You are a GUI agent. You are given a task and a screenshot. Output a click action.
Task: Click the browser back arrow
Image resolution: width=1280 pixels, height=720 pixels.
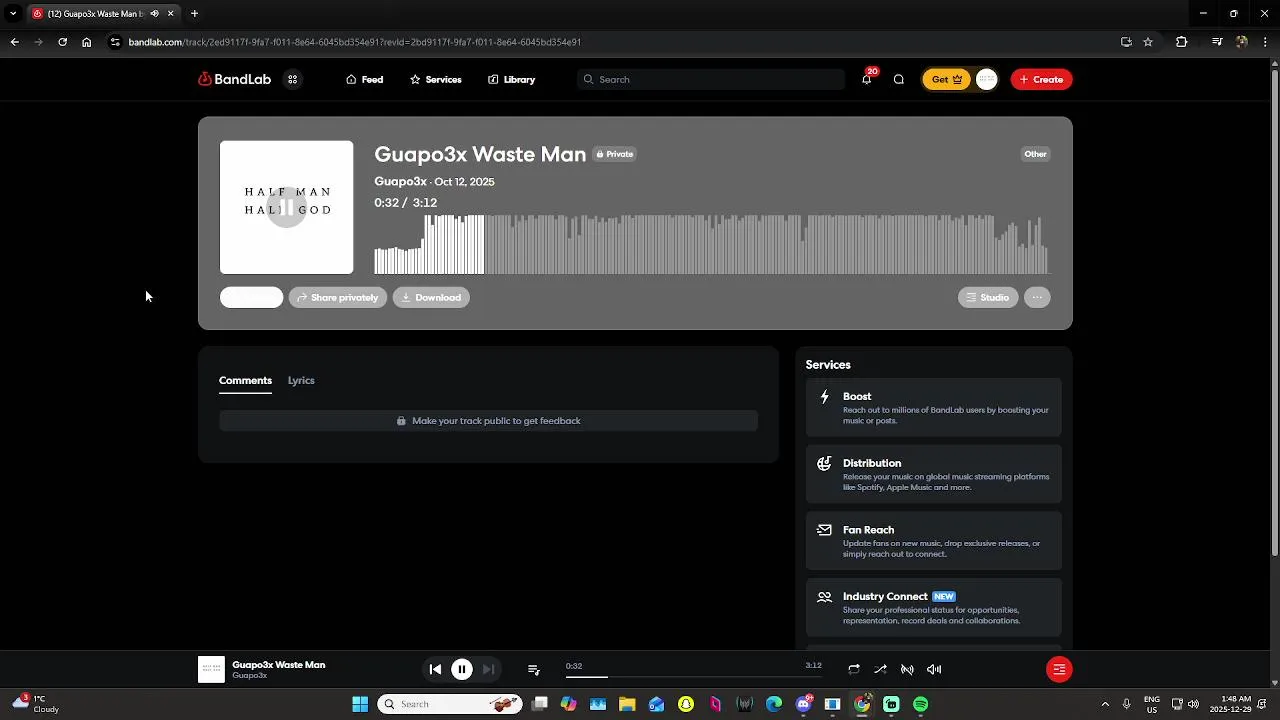click(14, 42)
